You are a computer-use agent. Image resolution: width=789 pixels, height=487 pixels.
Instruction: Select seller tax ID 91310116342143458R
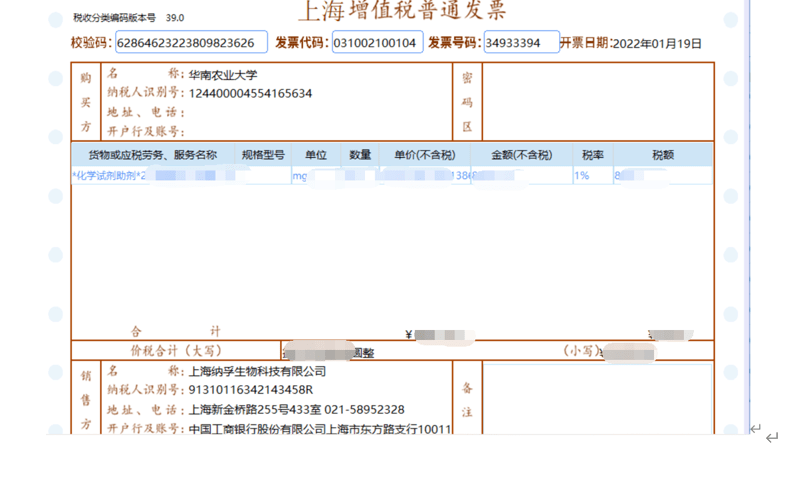[251, 390]
